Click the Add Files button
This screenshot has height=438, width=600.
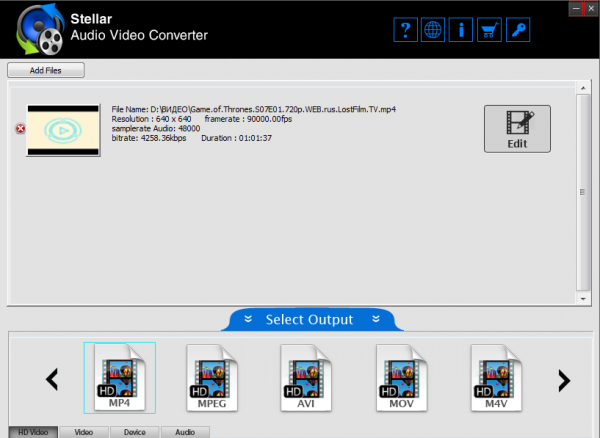(46, 70)
